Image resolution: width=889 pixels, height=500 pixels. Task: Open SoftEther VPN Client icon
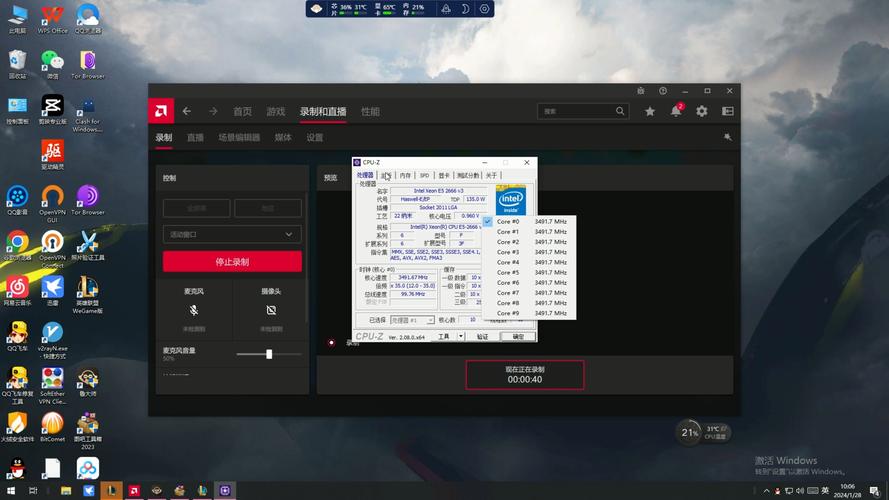52,385
